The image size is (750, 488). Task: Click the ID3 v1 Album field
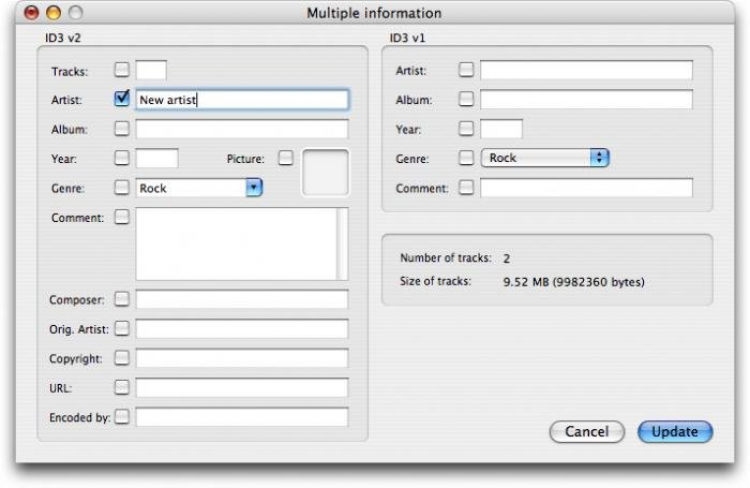tap(586, 100)
